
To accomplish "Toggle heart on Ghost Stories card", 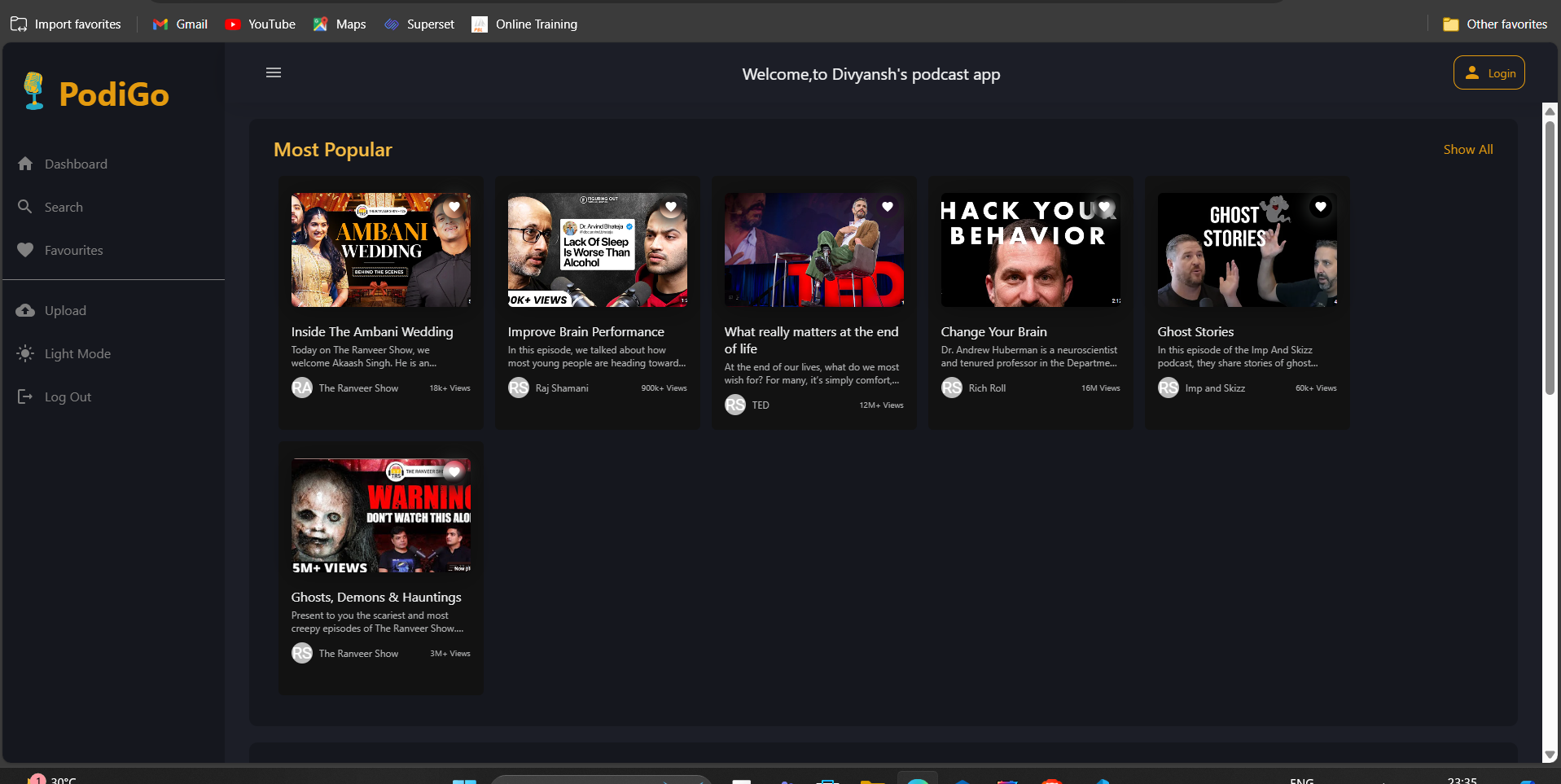I will coord(1321,207).
